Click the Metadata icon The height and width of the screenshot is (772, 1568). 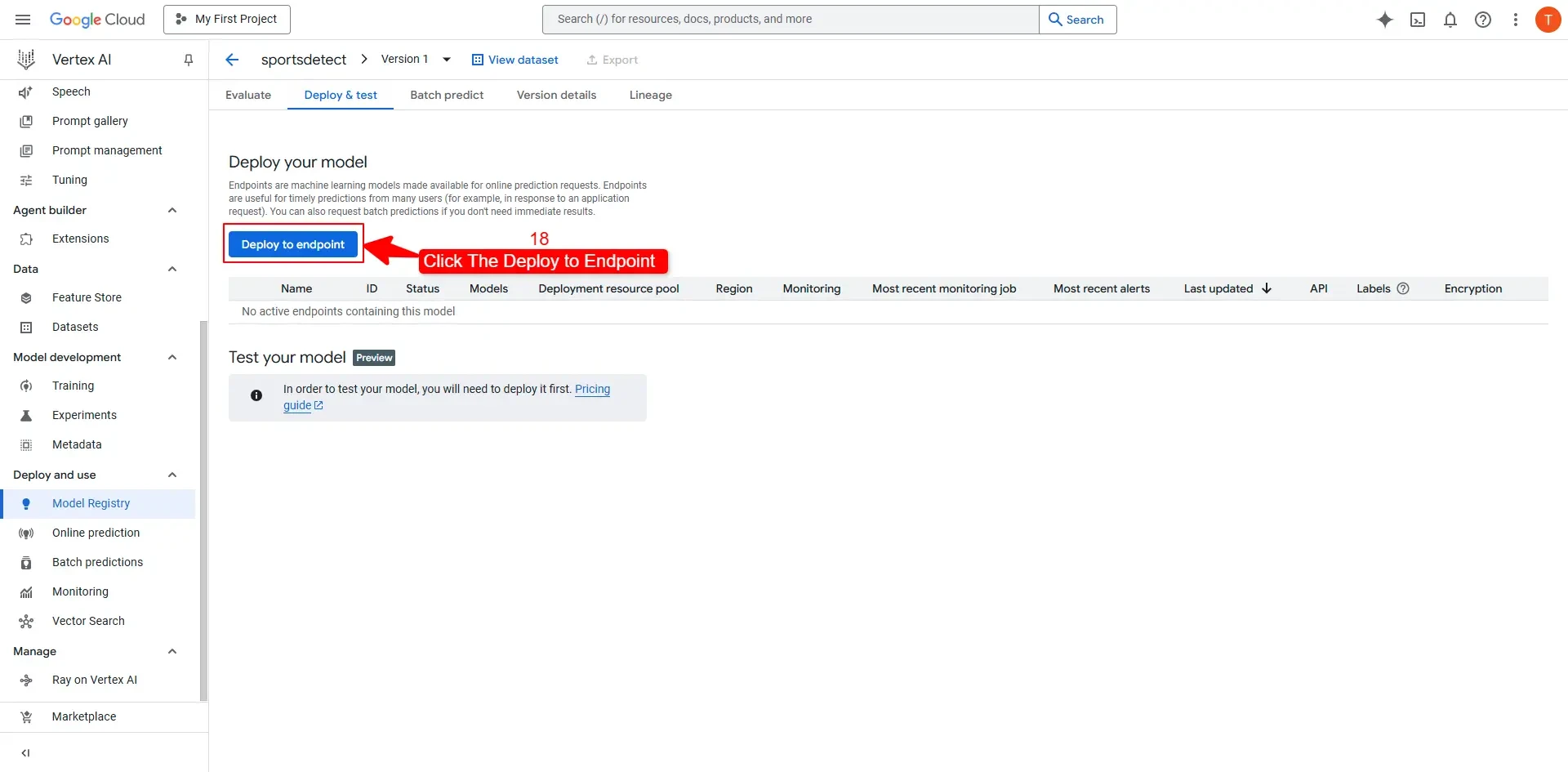tap(26, 444)
